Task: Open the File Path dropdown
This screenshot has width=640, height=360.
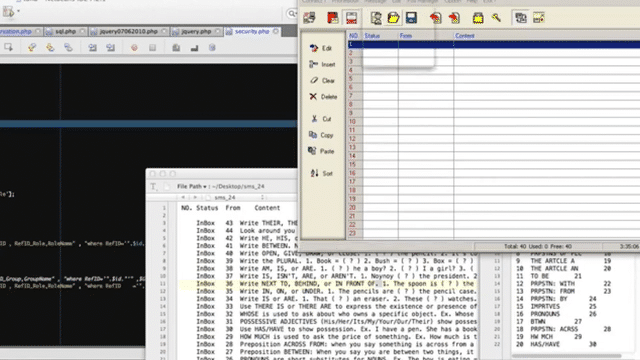Action: click(192, 187)
